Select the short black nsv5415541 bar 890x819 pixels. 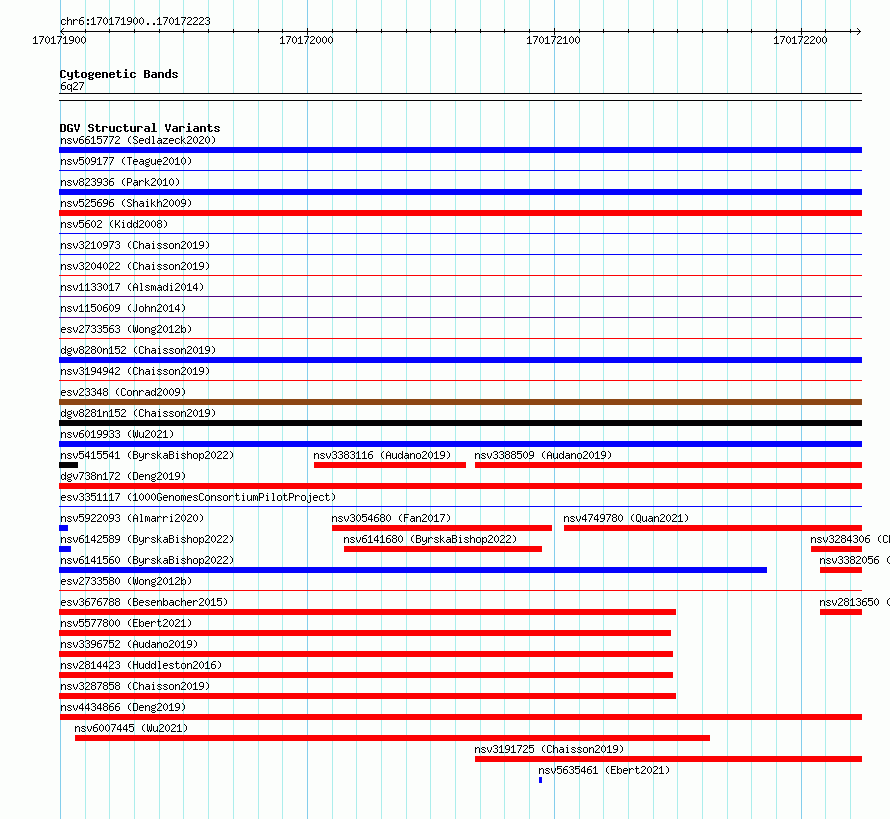(69, 465)
